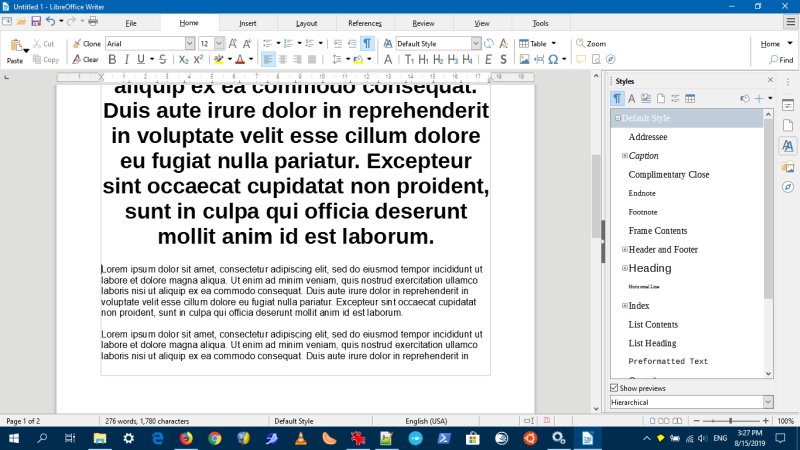The image size is (800, 450).
Task: Open the font name dropdown
Action: coord(190,44)
